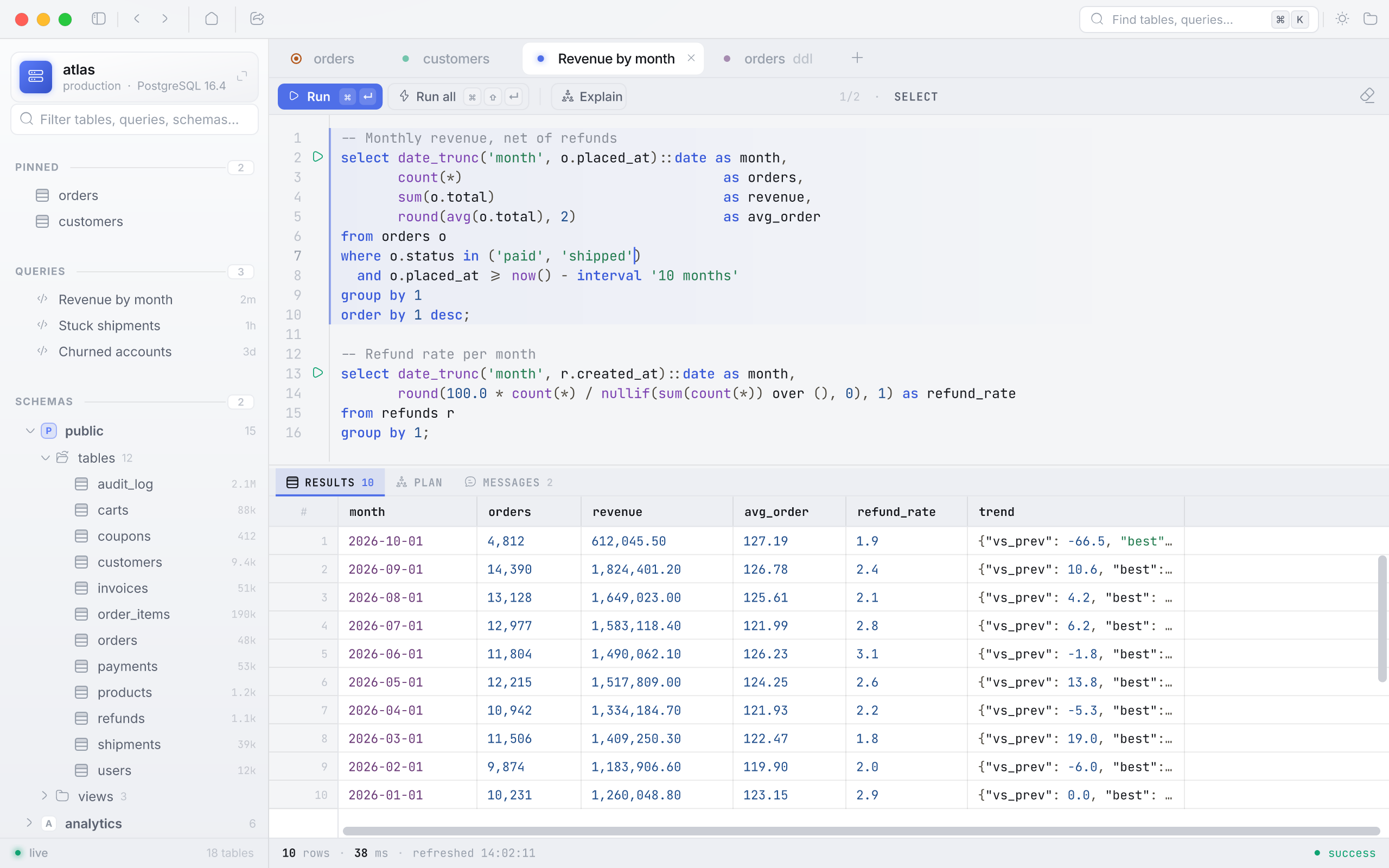Open the Stuck shipments saved query
The height and width of the screenshot is (868, 1389).
tap(135, 325)
